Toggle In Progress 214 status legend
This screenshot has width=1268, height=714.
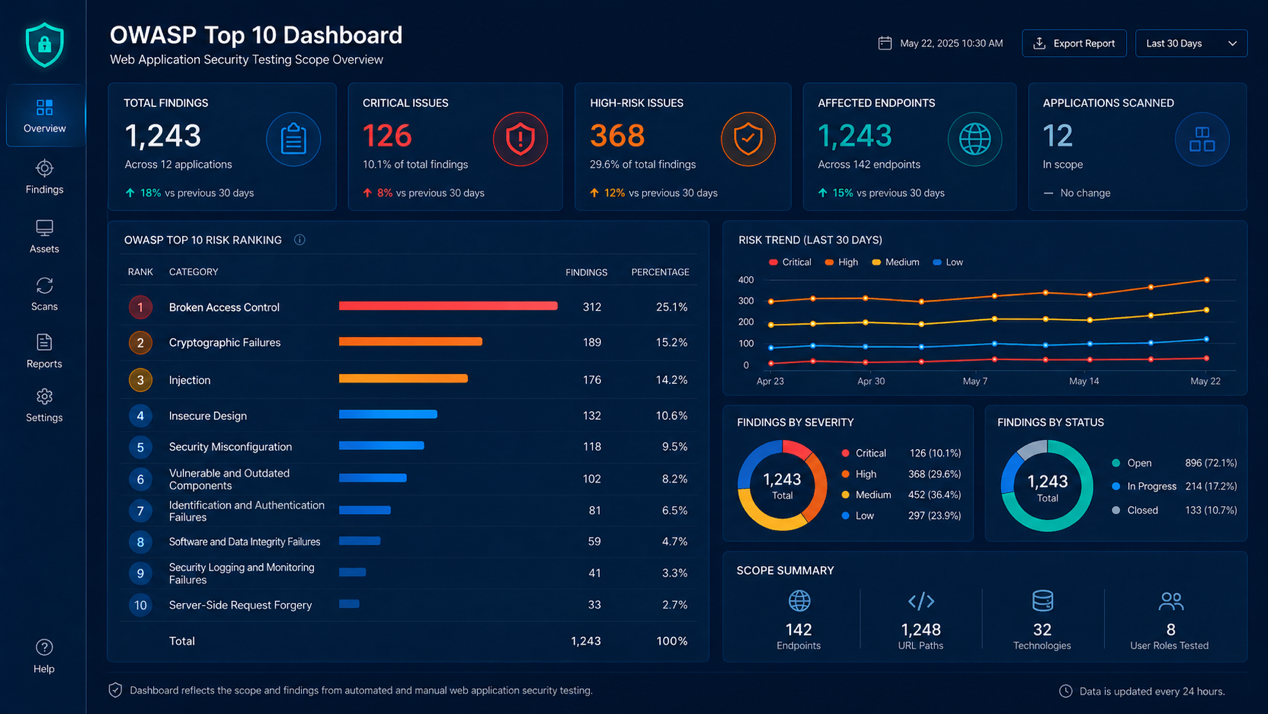pyautogui.click(x=1174, y=486)
